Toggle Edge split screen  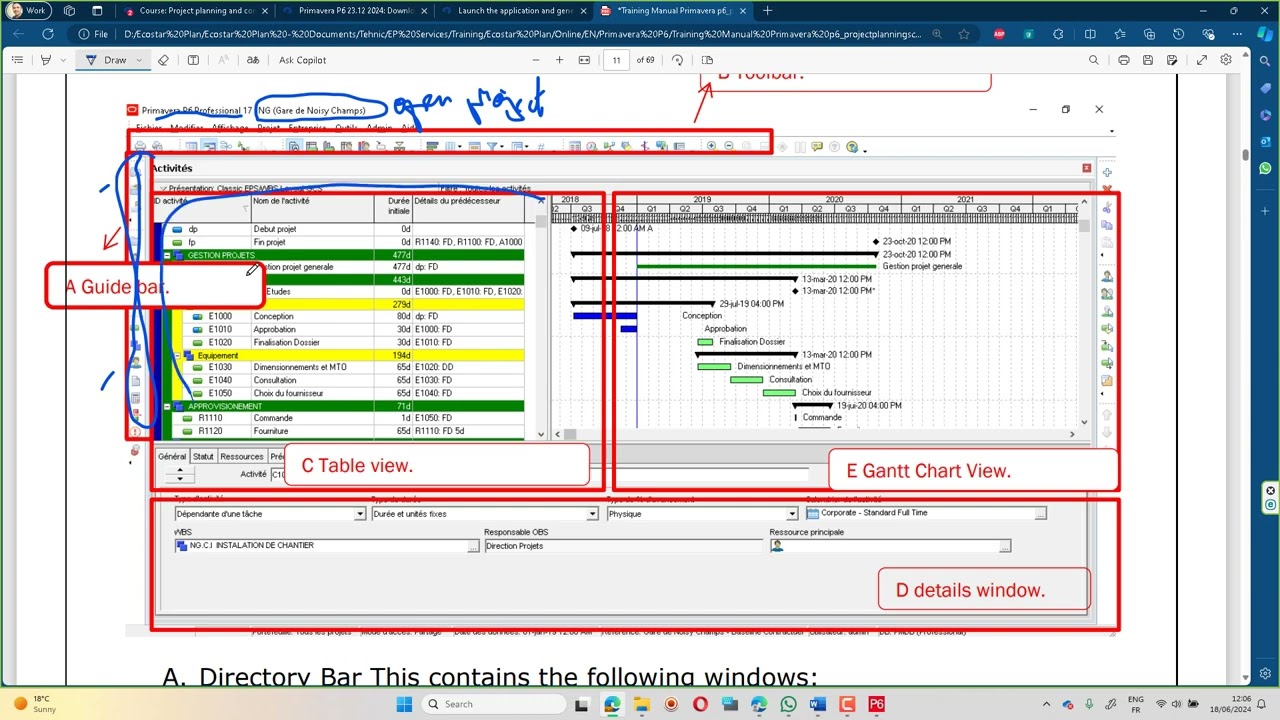[1090, 33]
